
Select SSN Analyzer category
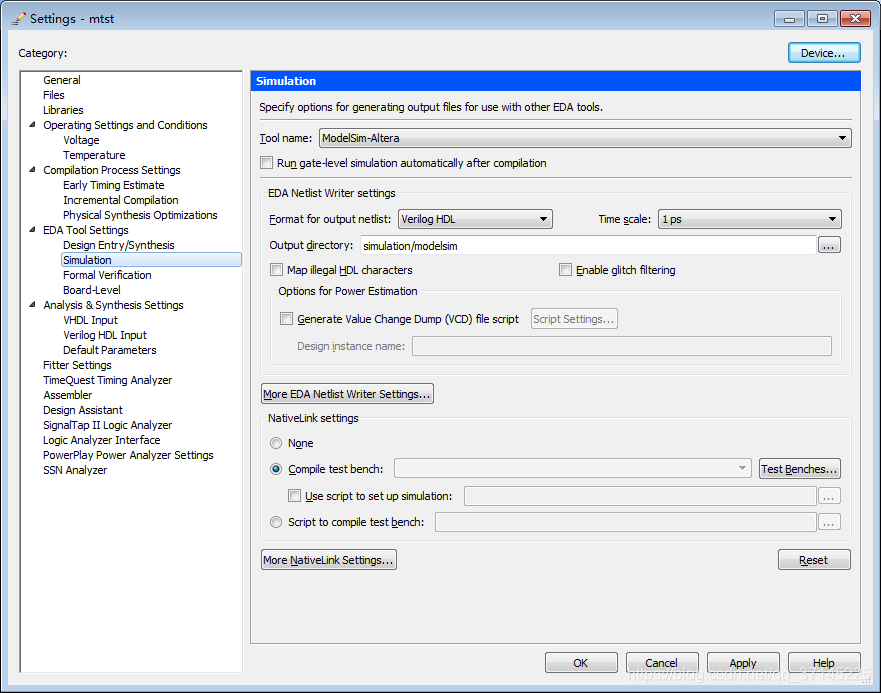(x=75, y=470)
